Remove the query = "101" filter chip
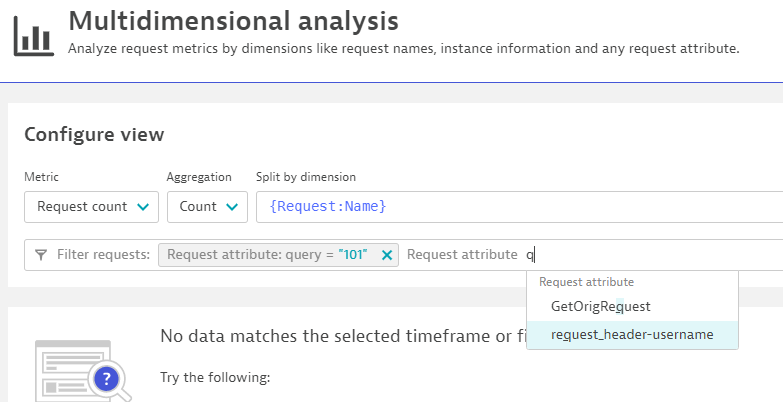This screenshot has width=783, height=402. (x=387, y=255)
